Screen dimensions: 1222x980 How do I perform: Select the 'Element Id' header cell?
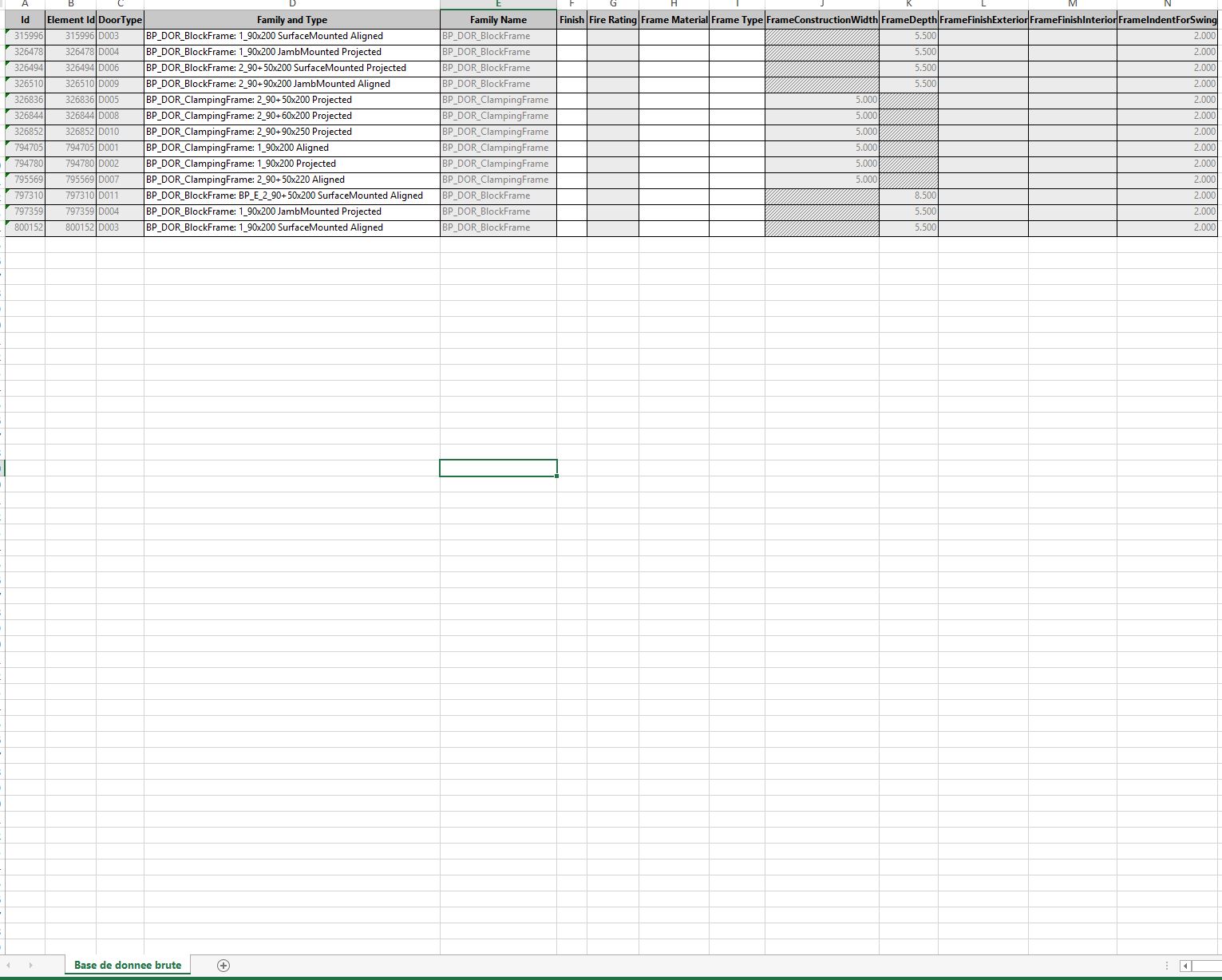(x=71, y=20)
